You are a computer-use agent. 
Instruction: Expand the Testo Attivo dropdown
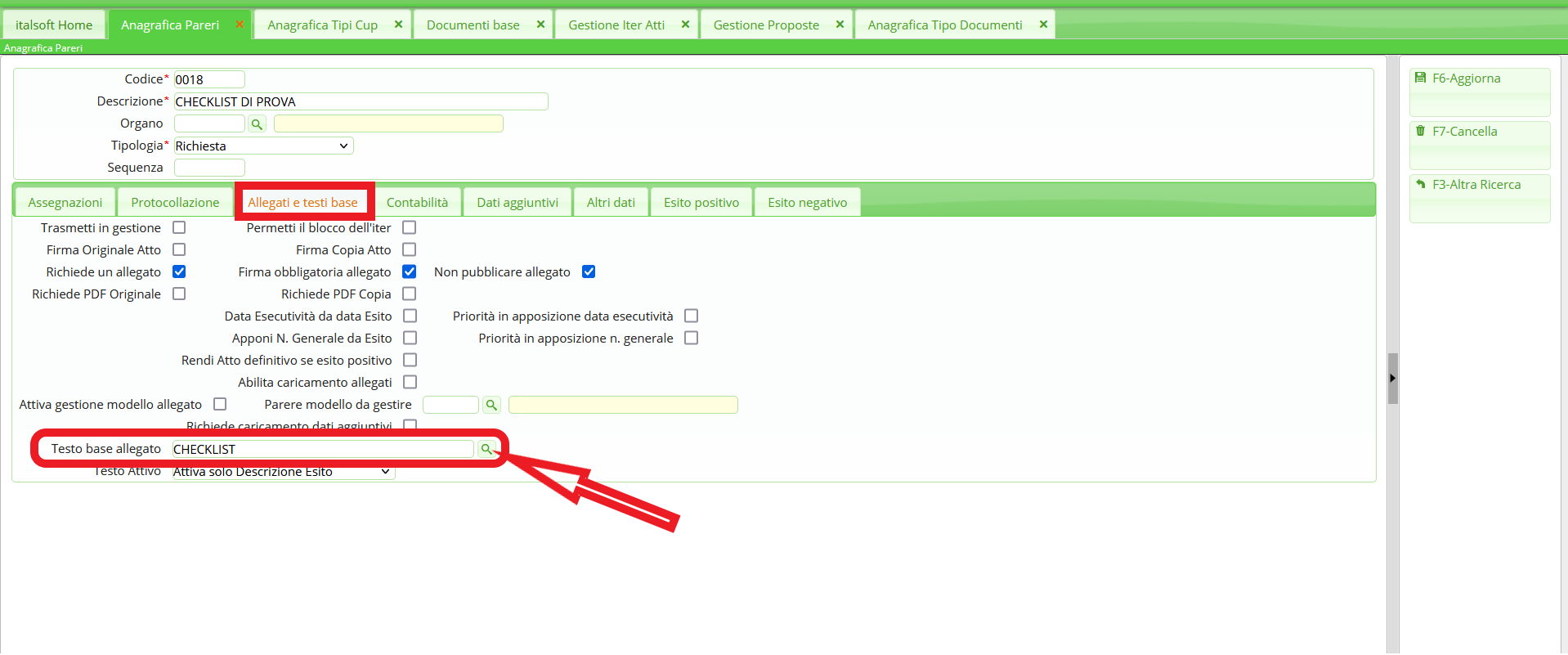283,472
